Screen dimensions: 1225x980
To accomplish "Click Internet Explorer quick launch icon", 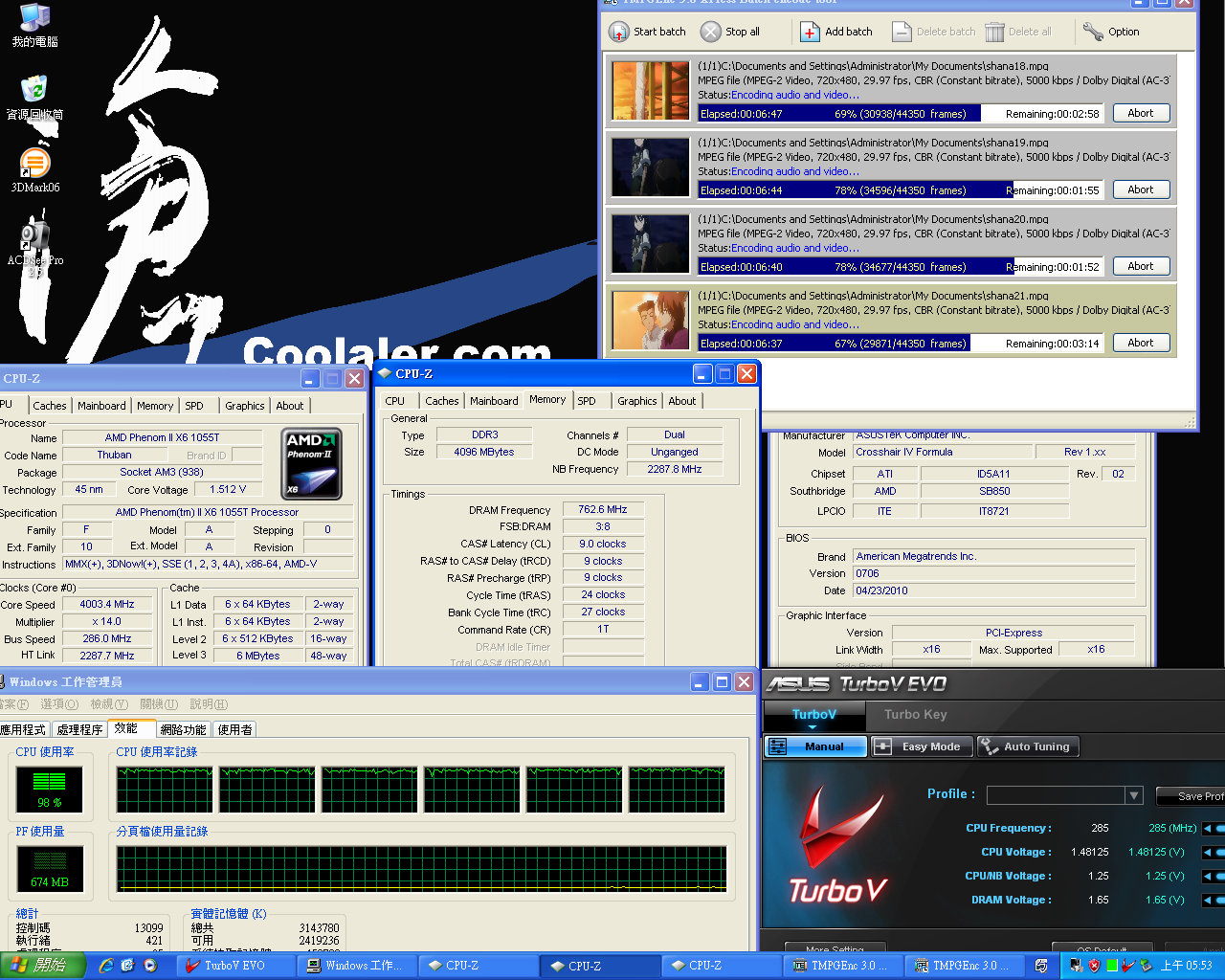I will pos(106,966).
